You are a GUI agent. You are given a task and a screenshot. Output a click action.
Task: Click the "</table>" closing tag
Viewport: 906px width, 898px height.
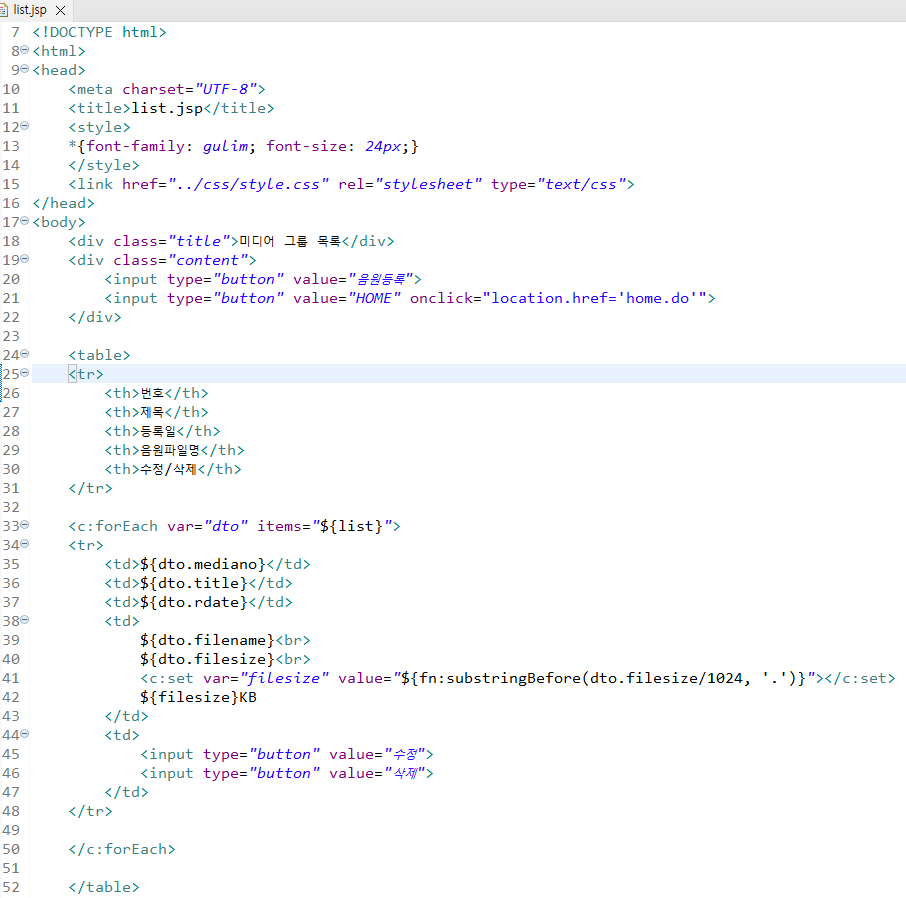(x=104, y=888)
